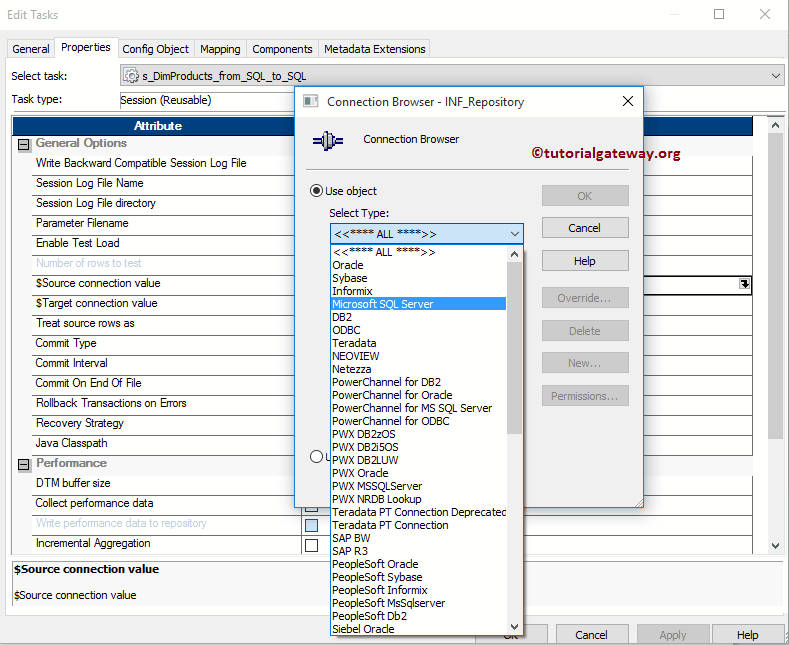Viewport: 789px width, 645px height.
Task: Select Teradata PT Connection Deprecated
Action: [419, 512]
